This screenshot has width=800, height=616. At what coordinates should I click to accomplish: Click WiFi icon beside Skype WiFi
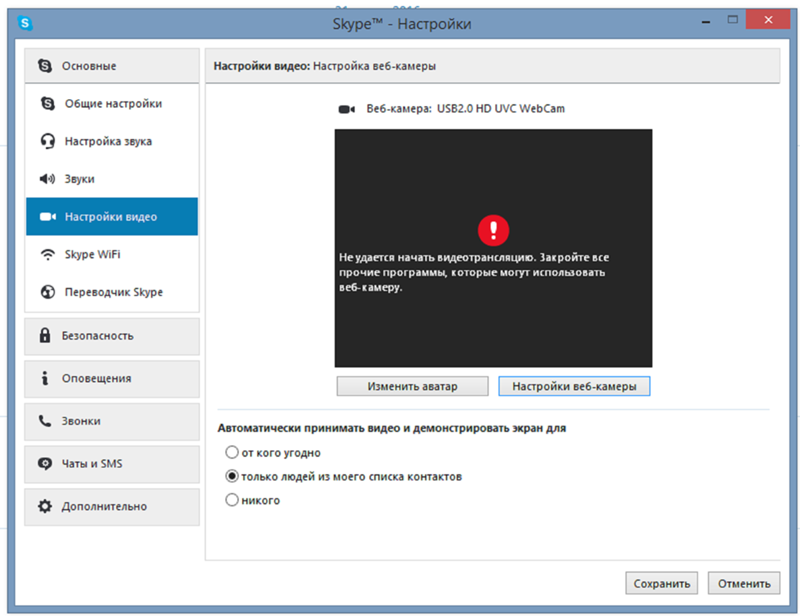point(47,255)
